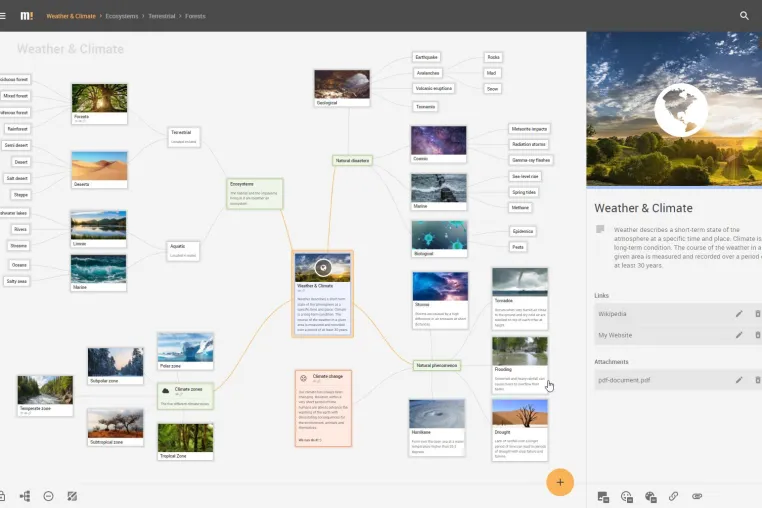Screen dimensions: 762x508
Task: Edit the My Website link with pencil icon
Action: tap(739, 335)
